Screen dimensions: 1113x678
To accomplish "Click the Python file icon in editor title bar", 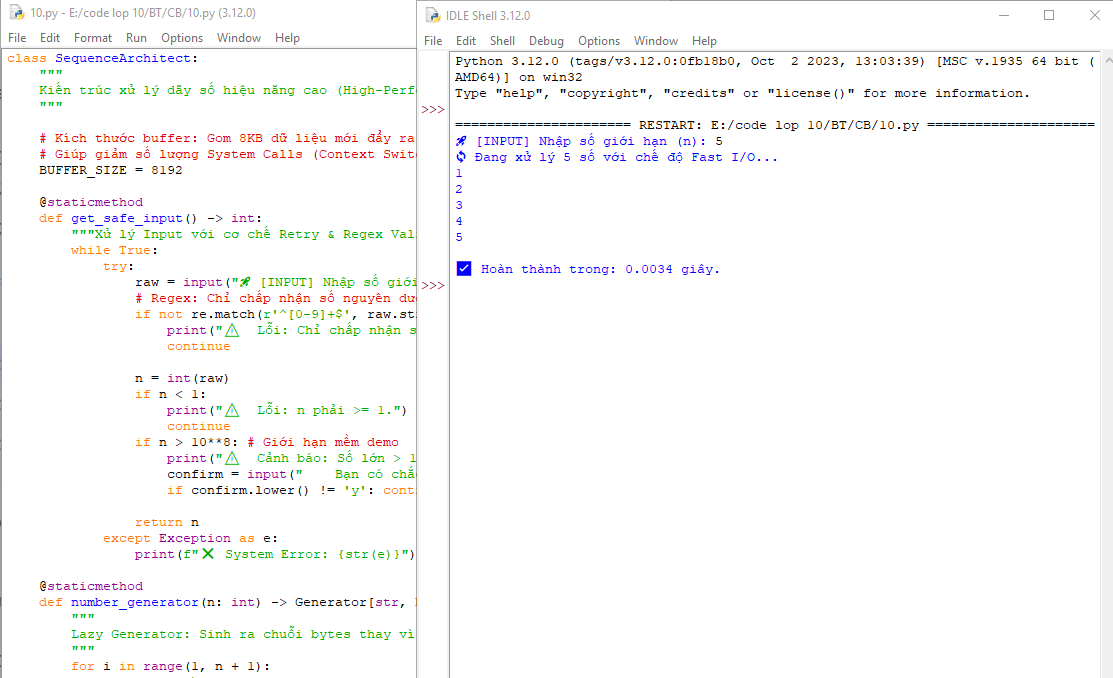I will pos(15,13).
